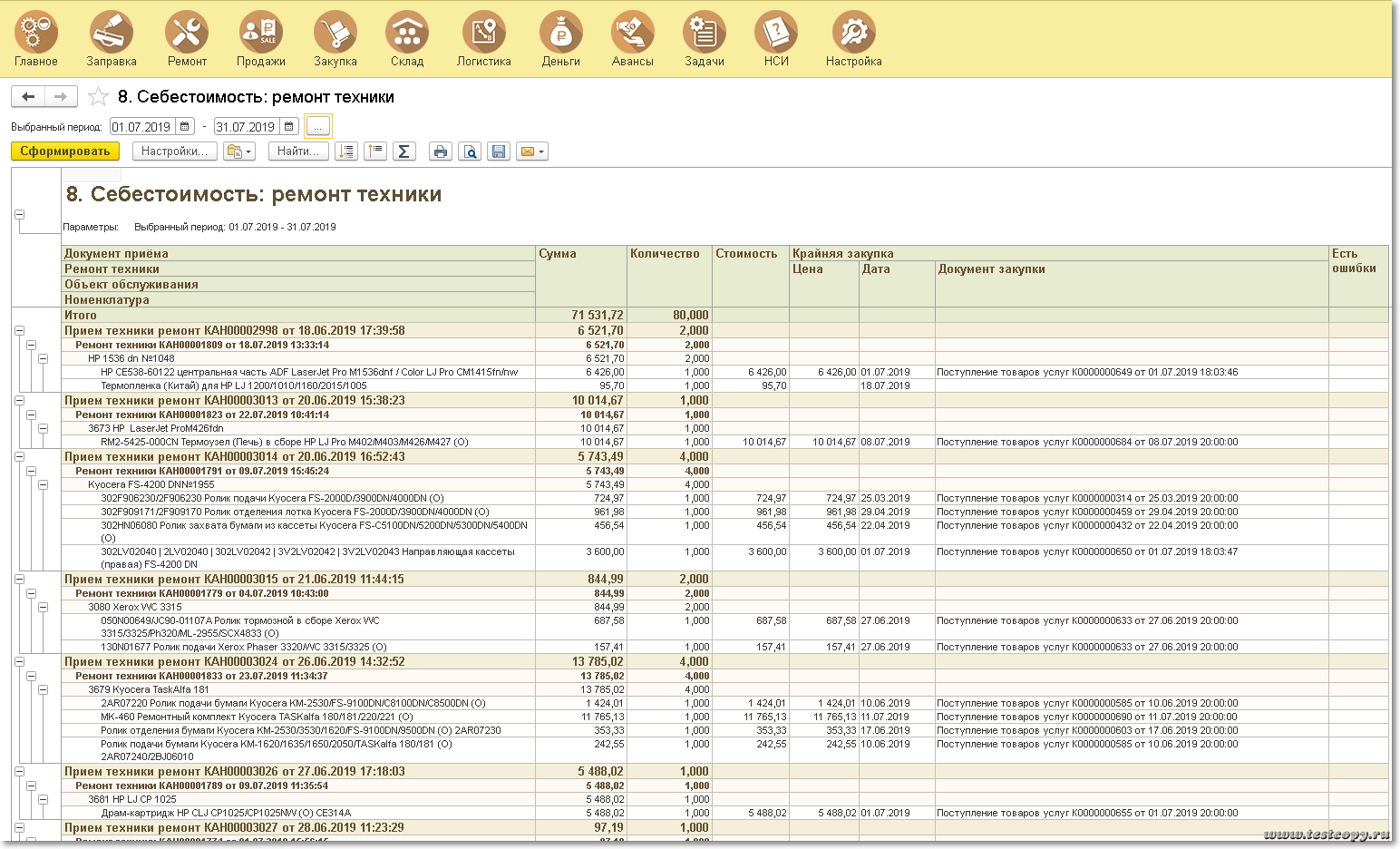Open calendar for start date 01.07.2019
Screen dimensions: 1400x849
185,127
